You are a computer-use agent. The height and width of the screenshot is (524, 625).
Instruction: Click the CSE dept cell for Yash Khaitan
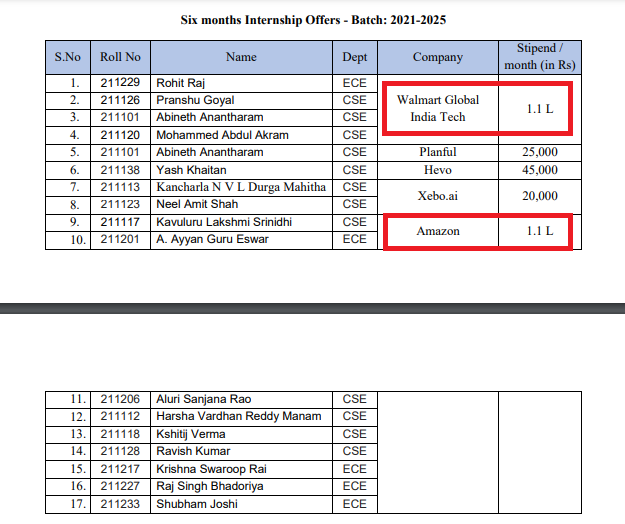[355, 170]
